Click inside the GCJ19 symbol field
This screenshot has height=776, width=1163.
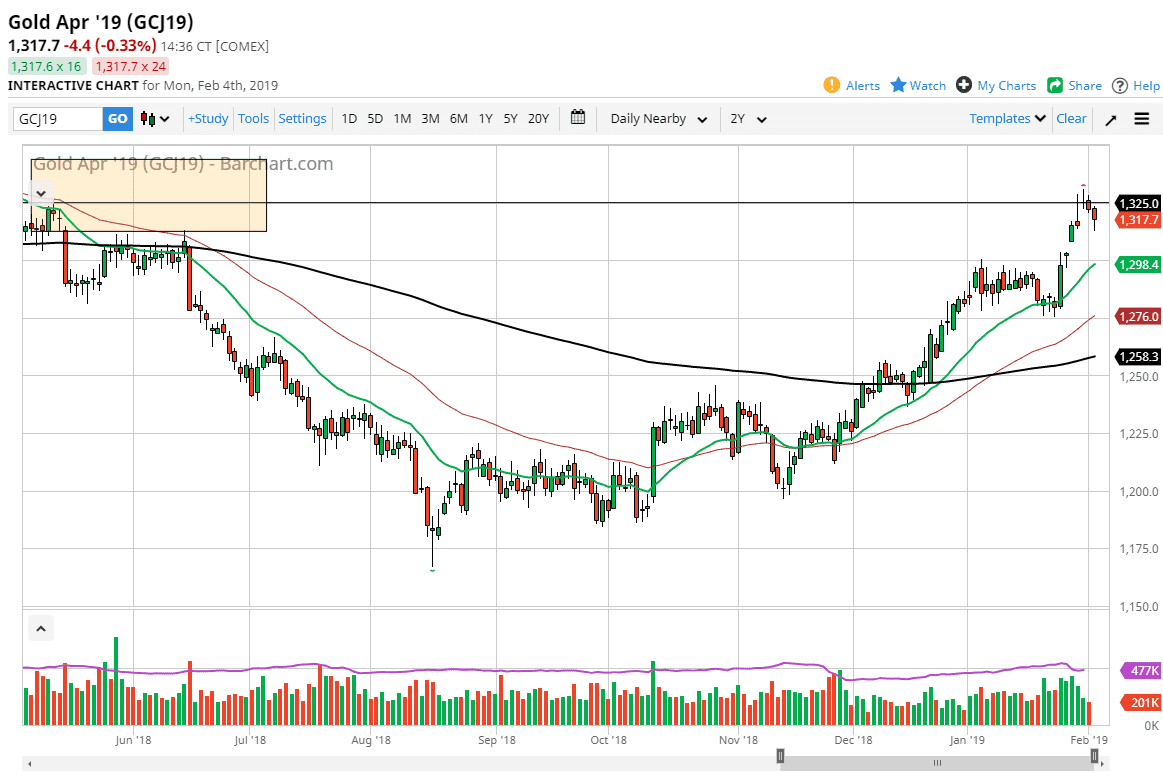click(x=55, y=118)
